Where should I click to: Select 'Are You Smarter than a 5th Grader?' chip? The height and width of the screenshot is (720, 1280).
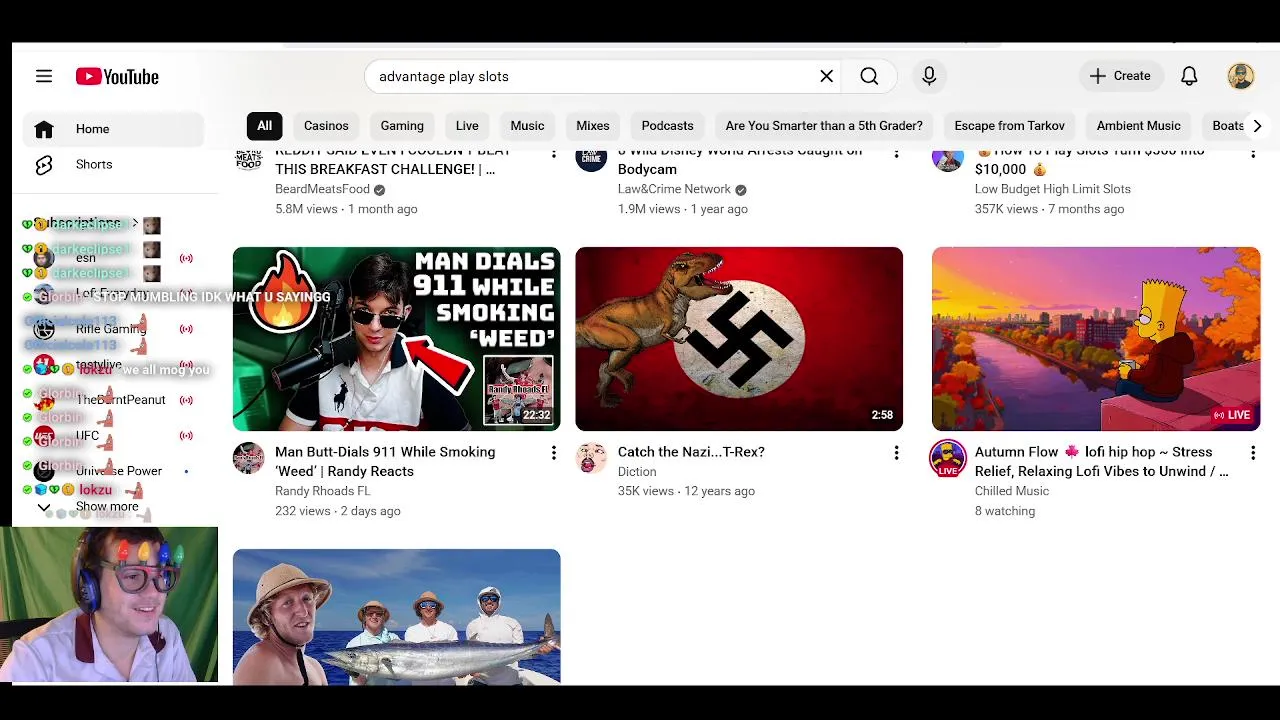point(824,126)
